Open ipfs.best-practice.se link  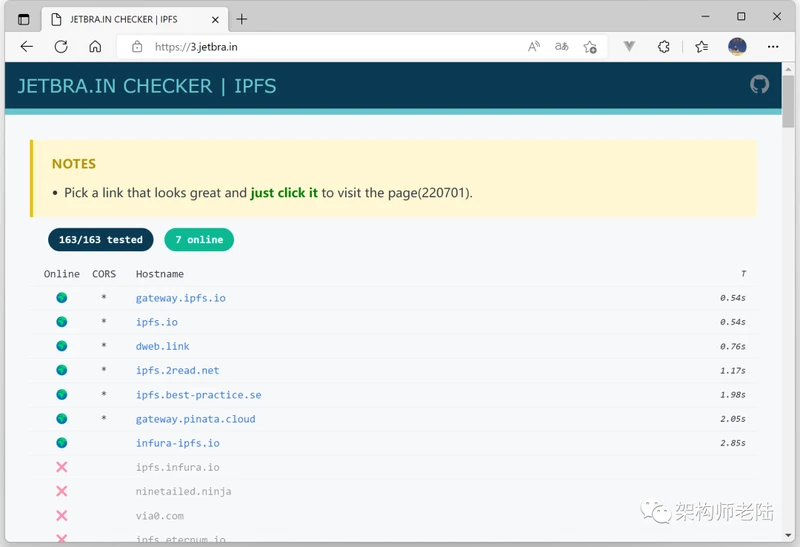coord(198,395)
